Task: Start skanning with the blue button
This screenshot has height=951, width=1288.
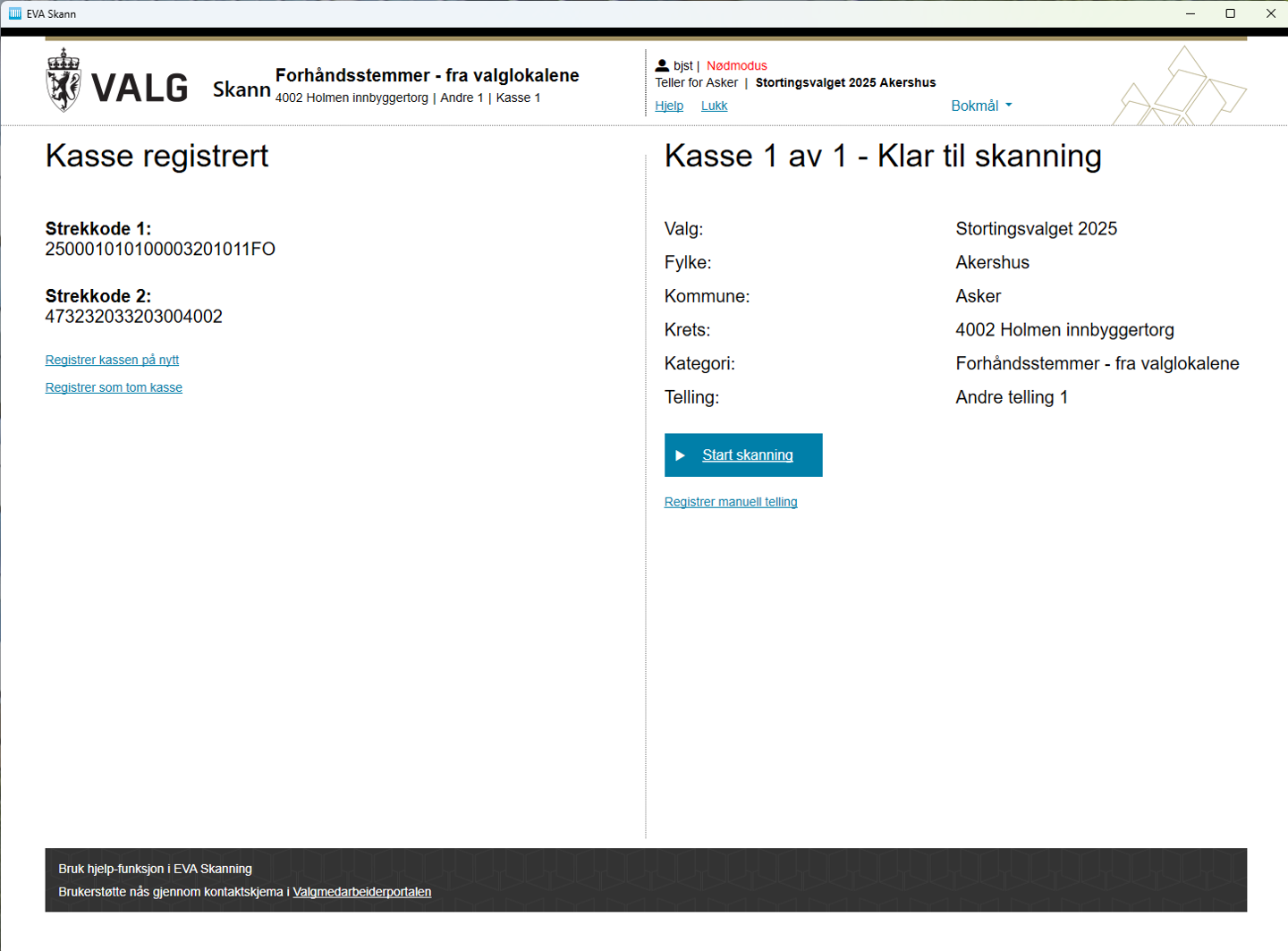Action: coord(742,455)
